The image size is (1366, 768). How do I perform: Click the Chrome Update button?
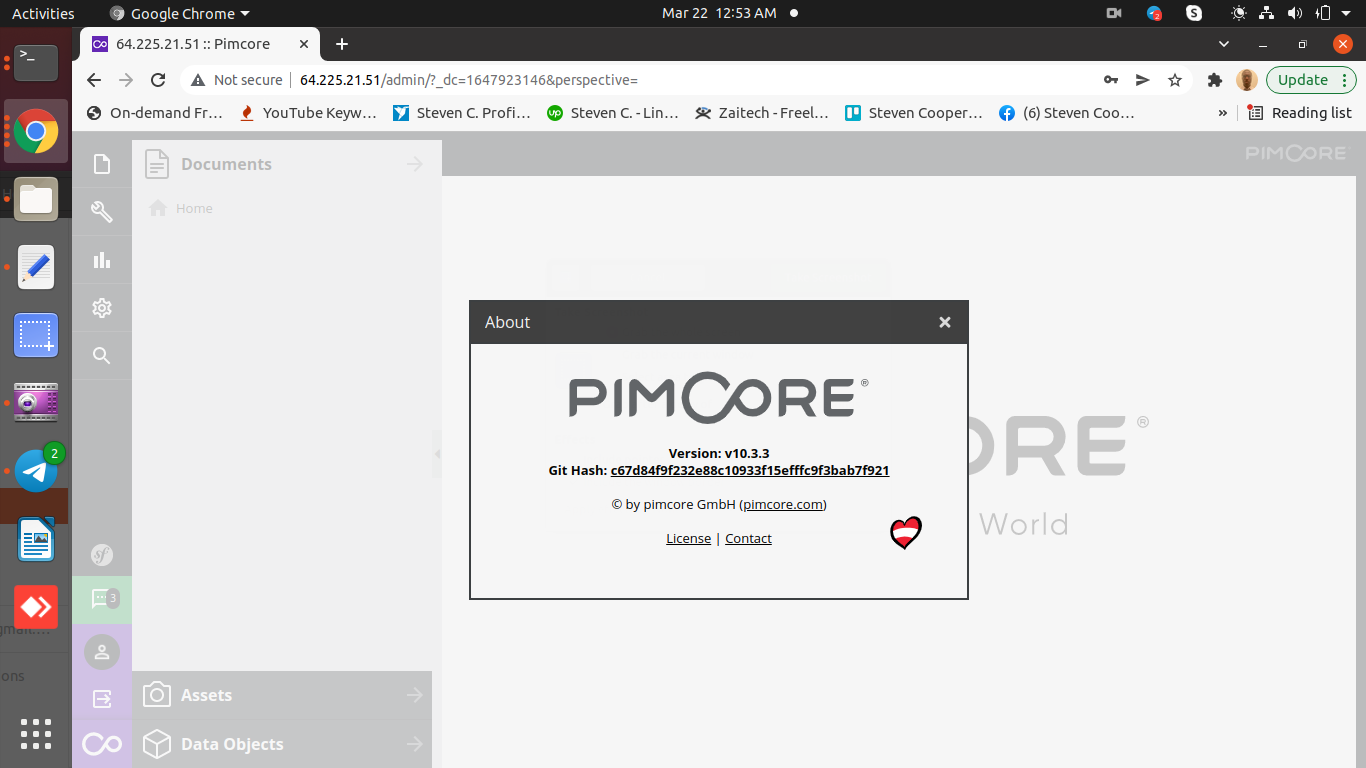[1311, 80]
